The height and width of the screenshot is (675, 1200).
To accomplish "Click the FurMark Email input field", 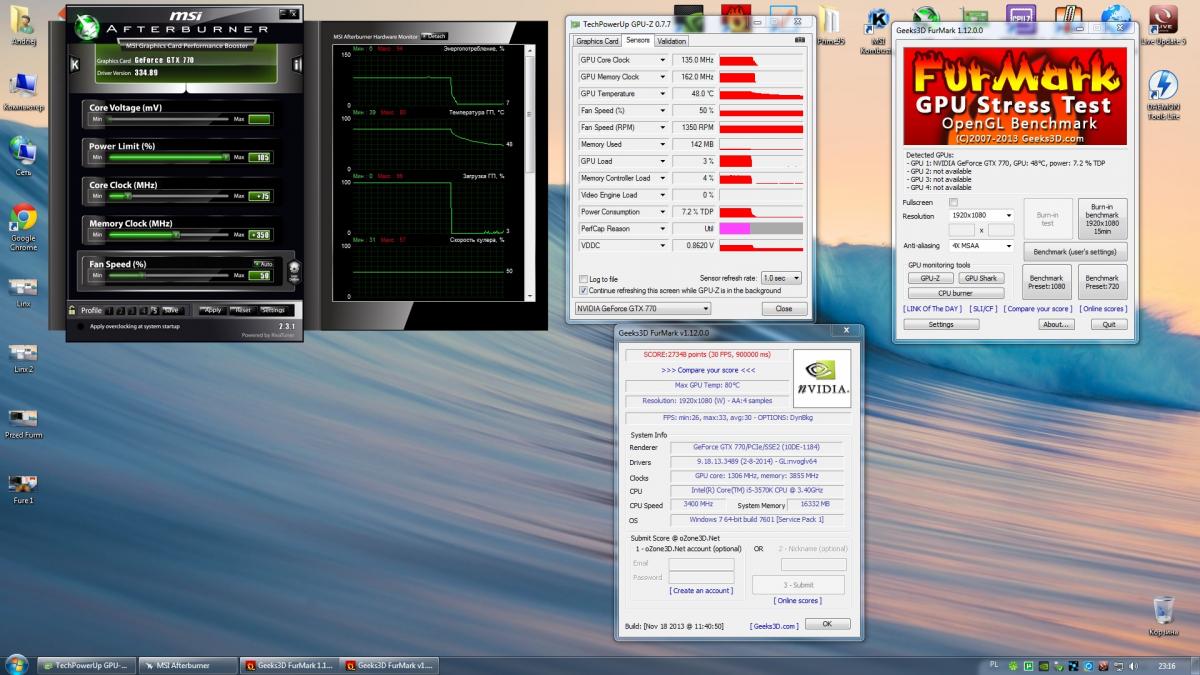I will click(x=701, y=564).
